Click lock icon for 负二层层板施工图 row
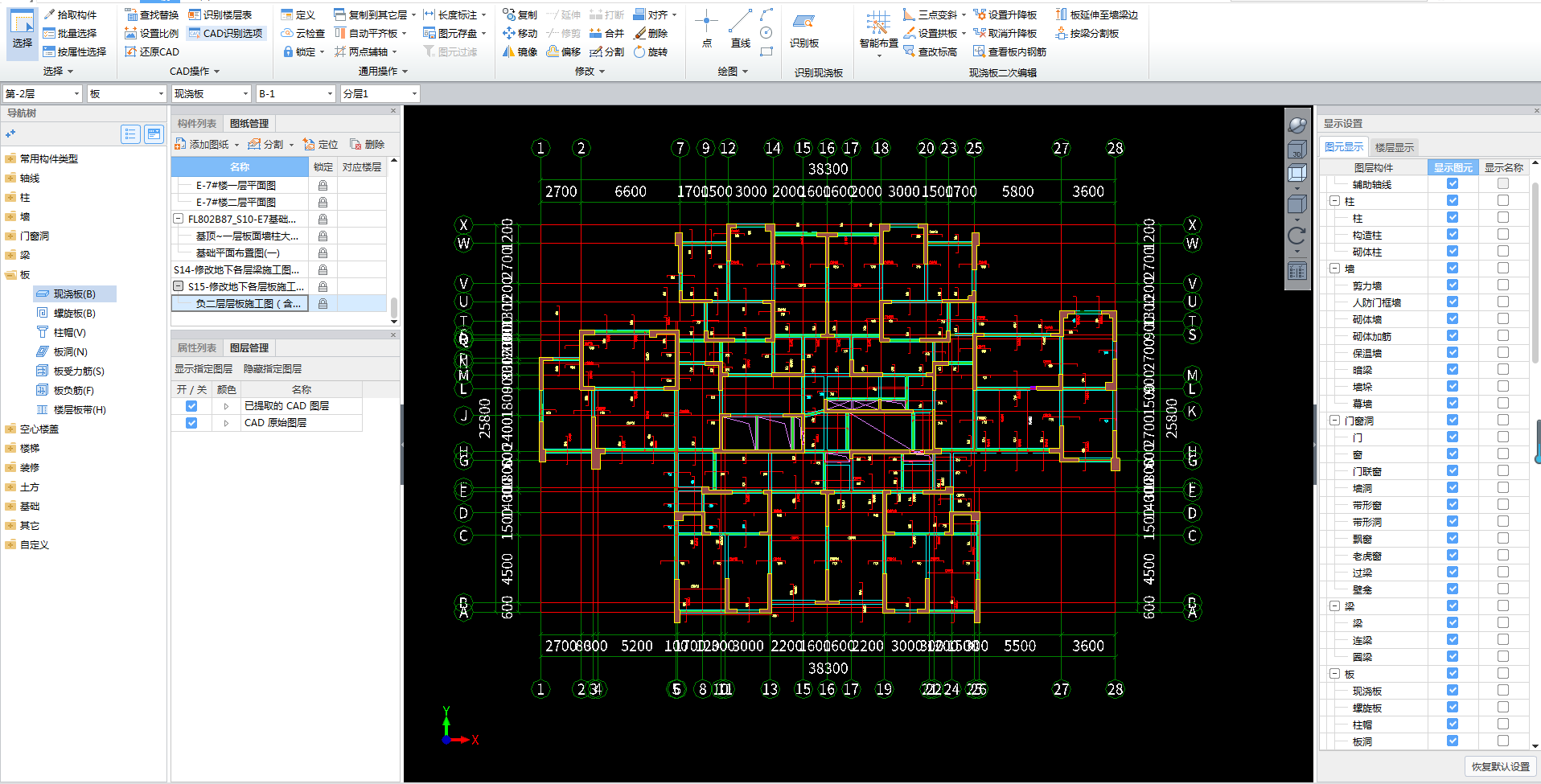This screenshot has width=1541, height=784. 323,303
